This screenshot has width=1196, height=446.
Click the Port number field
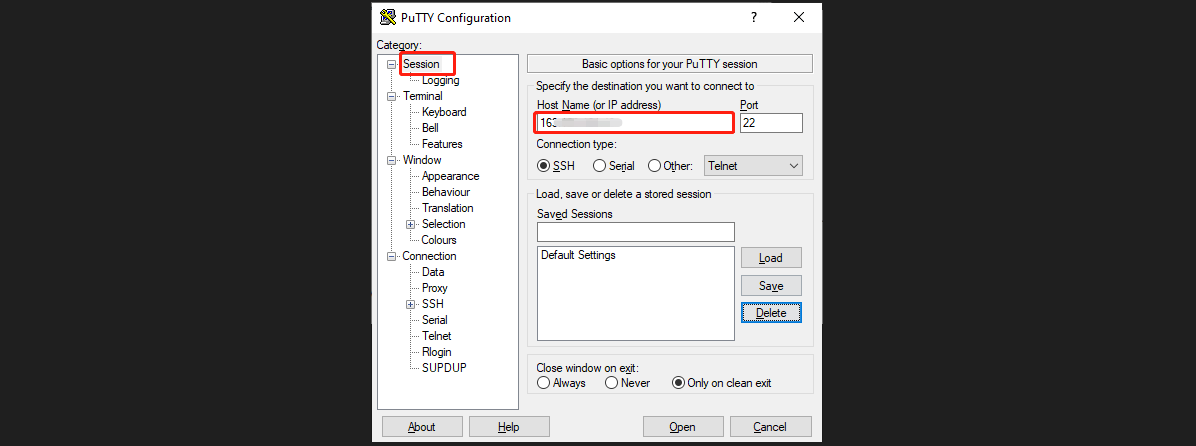(771, 123)
